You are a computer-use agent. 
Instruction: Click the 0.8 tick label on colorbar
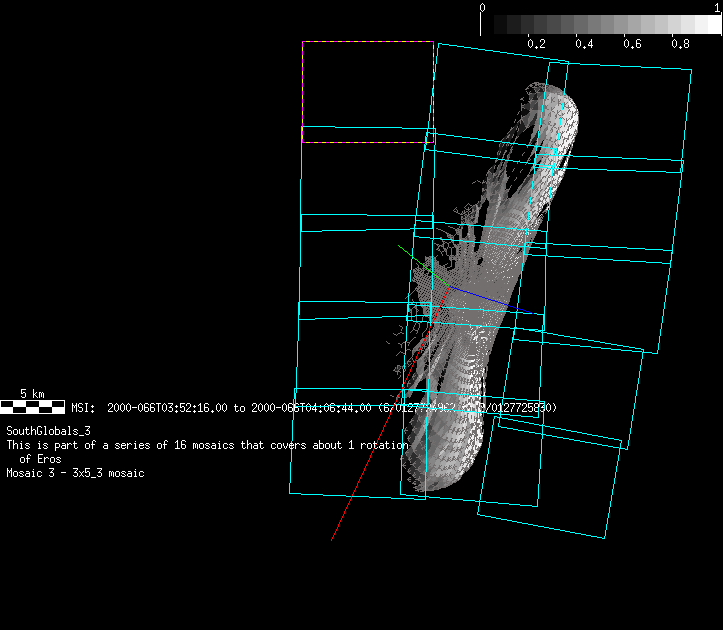pos(680,45)
